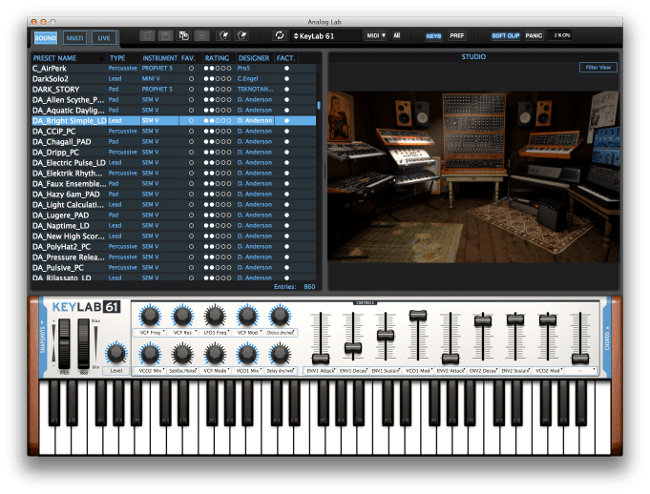Click the New preset icon in toolbar
650x494 pixels.
pos(147,36)
